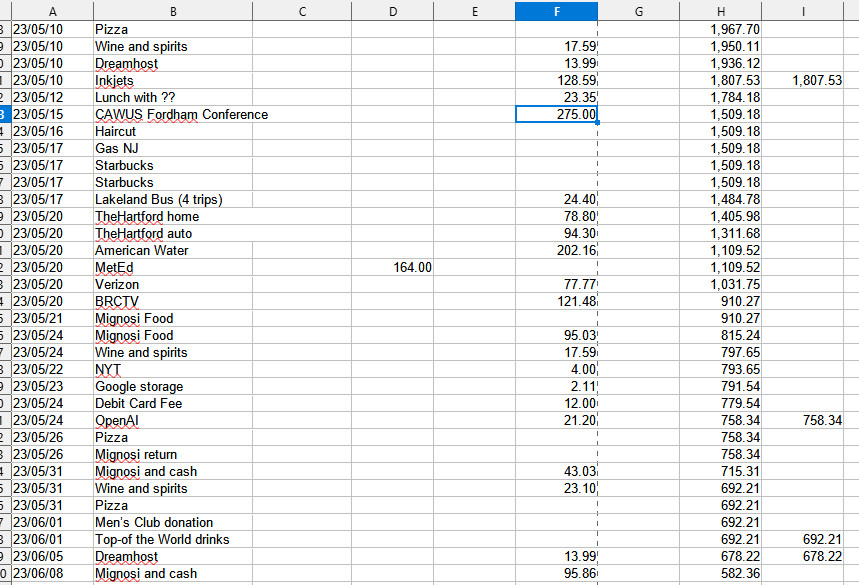The image size is (859, 585).
Task: Click the Google storage cell
Action: coord(173,386)
